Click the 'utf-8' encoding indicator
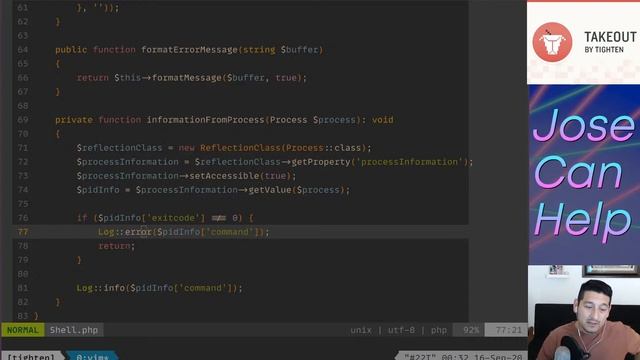Viewport: 640px width, 360px height. (x=401, y=330)
